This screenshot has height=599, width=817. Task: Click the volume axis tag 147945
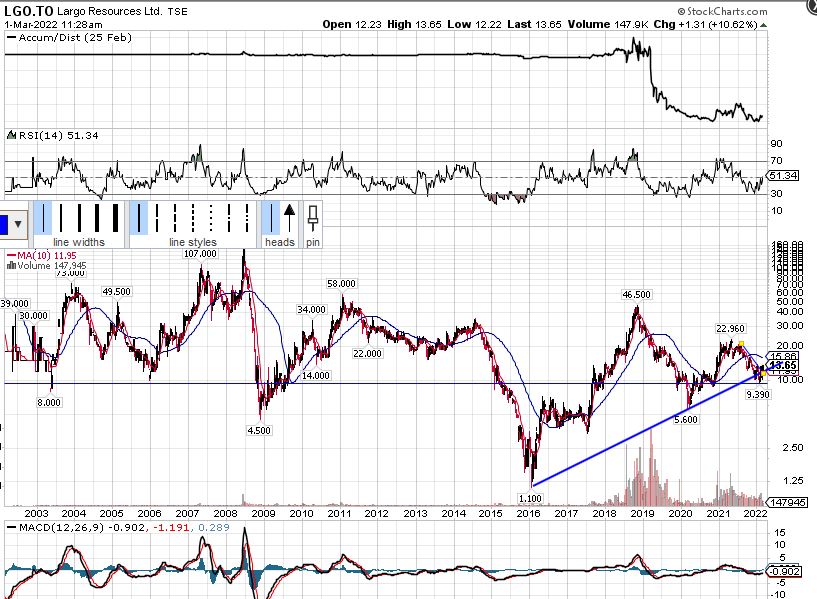tap(787, 503)
